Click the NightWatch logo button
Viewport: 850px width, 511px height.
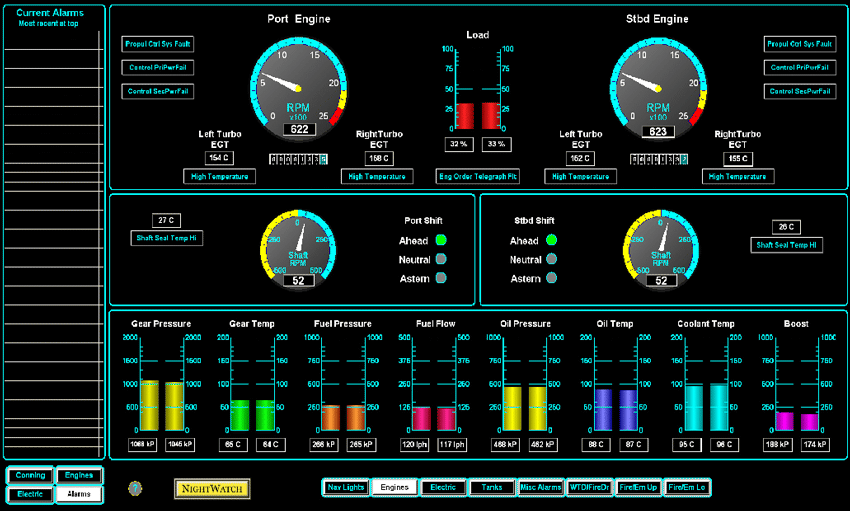coord(211,488)
